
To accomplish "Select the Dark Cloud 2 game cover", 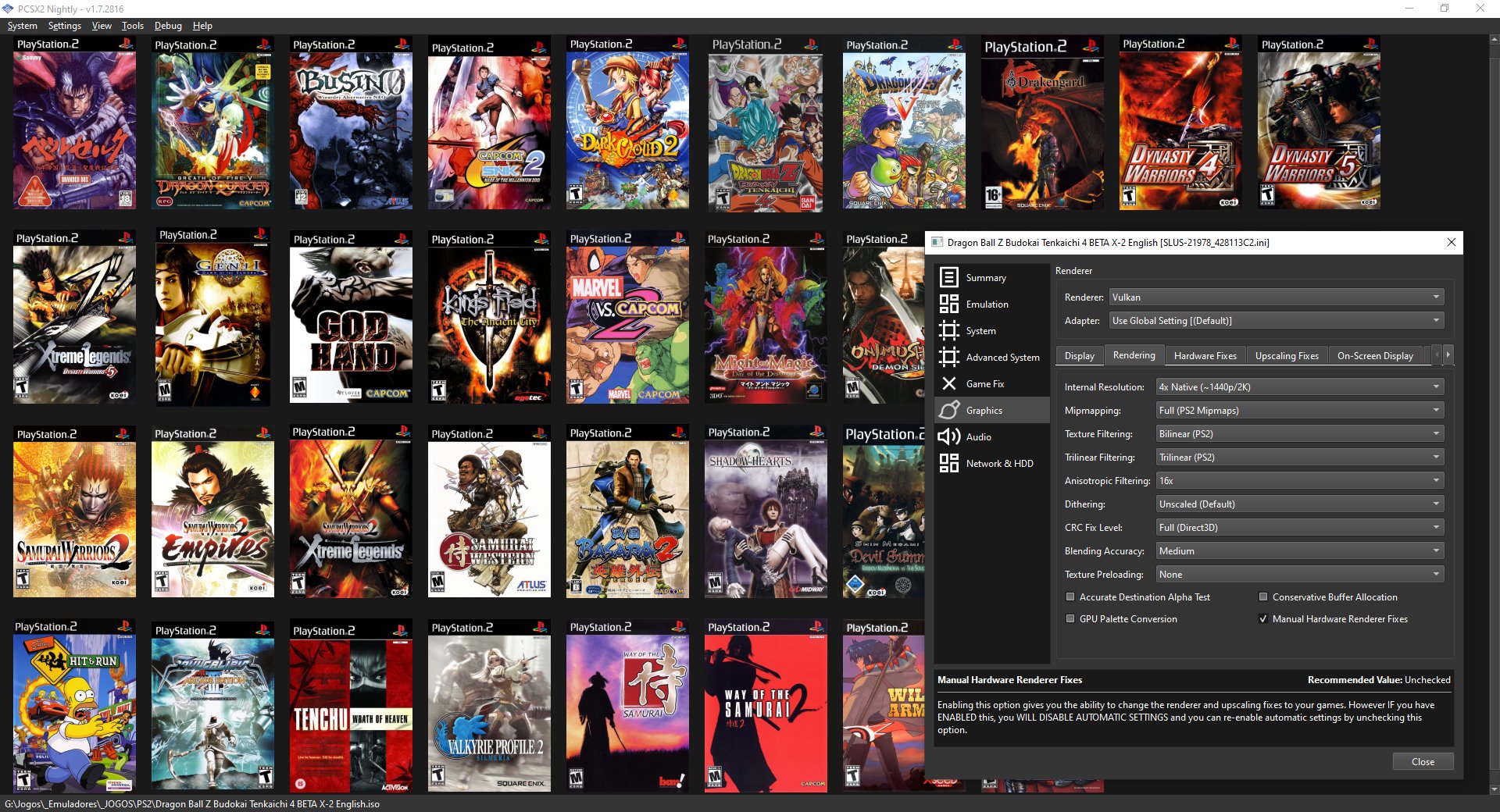I will [627, 123].
